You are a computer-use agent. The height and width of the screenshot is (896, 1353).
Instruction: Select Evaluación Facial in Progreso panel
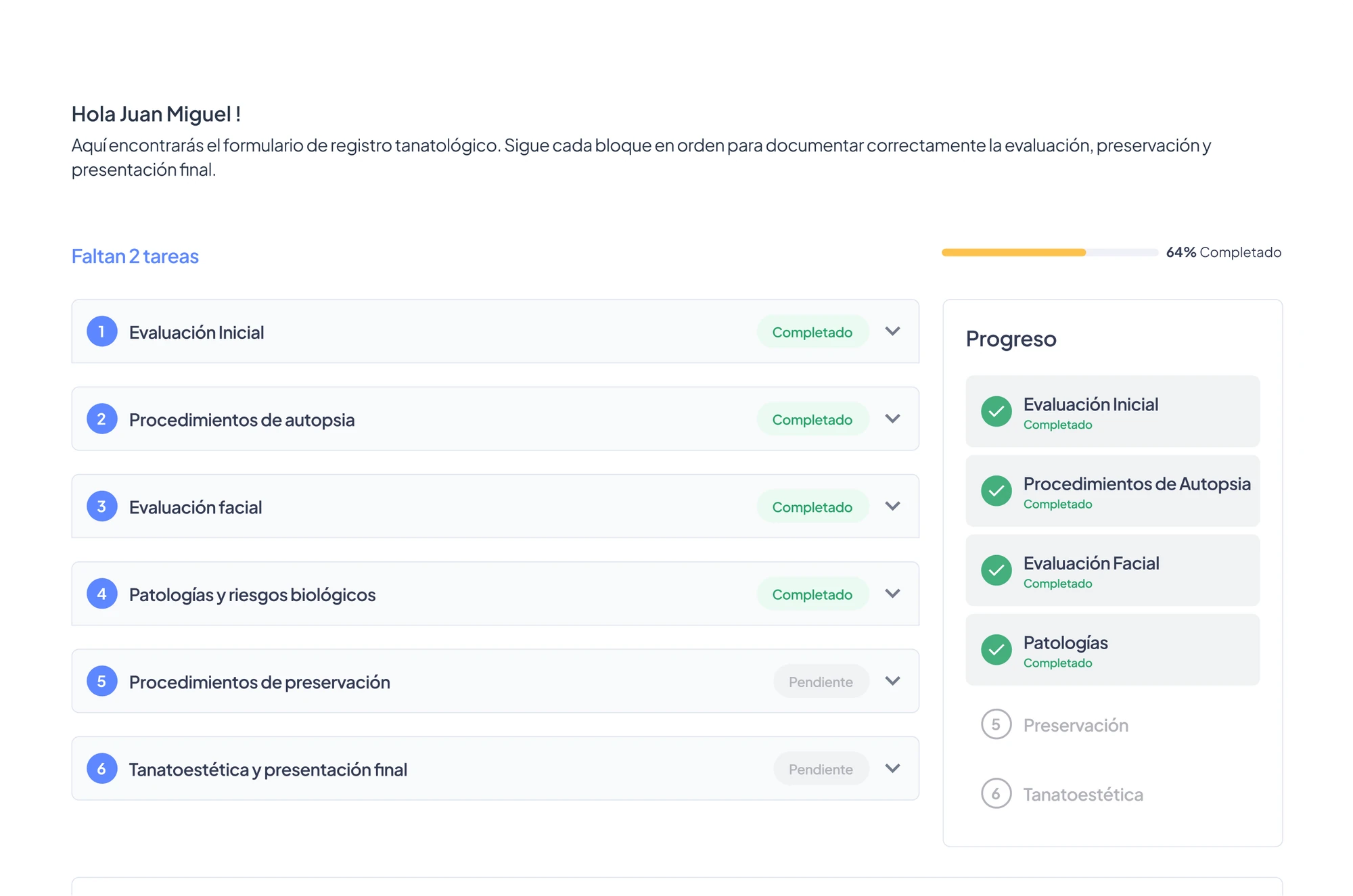pos(1112,570)
